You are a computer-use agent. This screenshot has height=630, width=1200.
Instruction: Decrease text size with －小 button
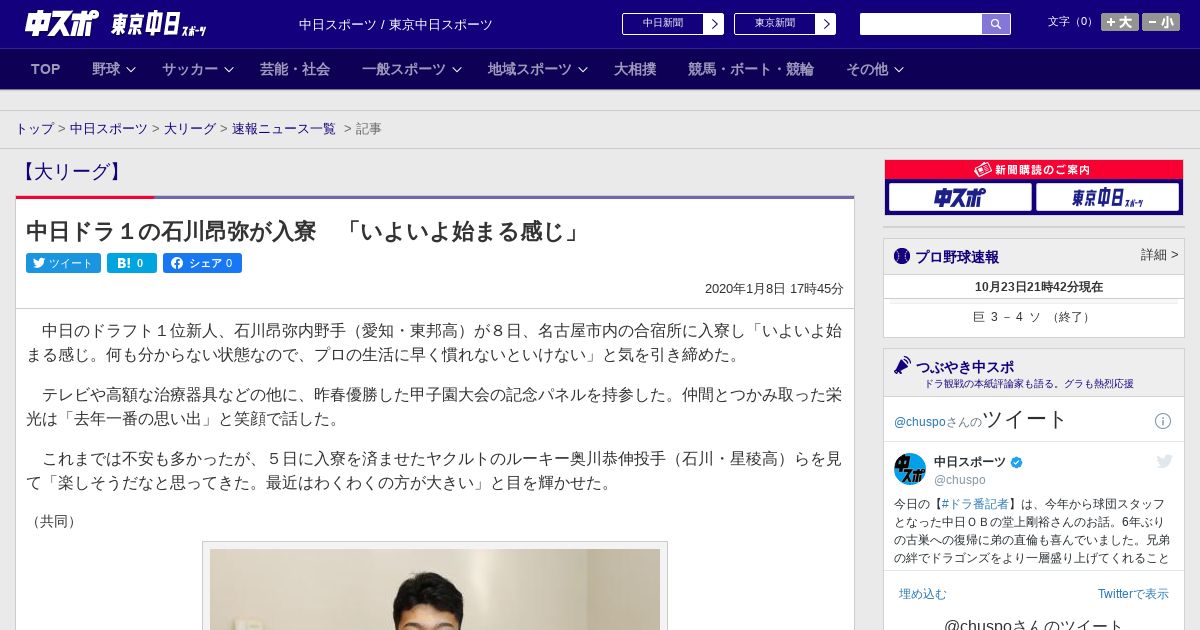coord(1161,22)
